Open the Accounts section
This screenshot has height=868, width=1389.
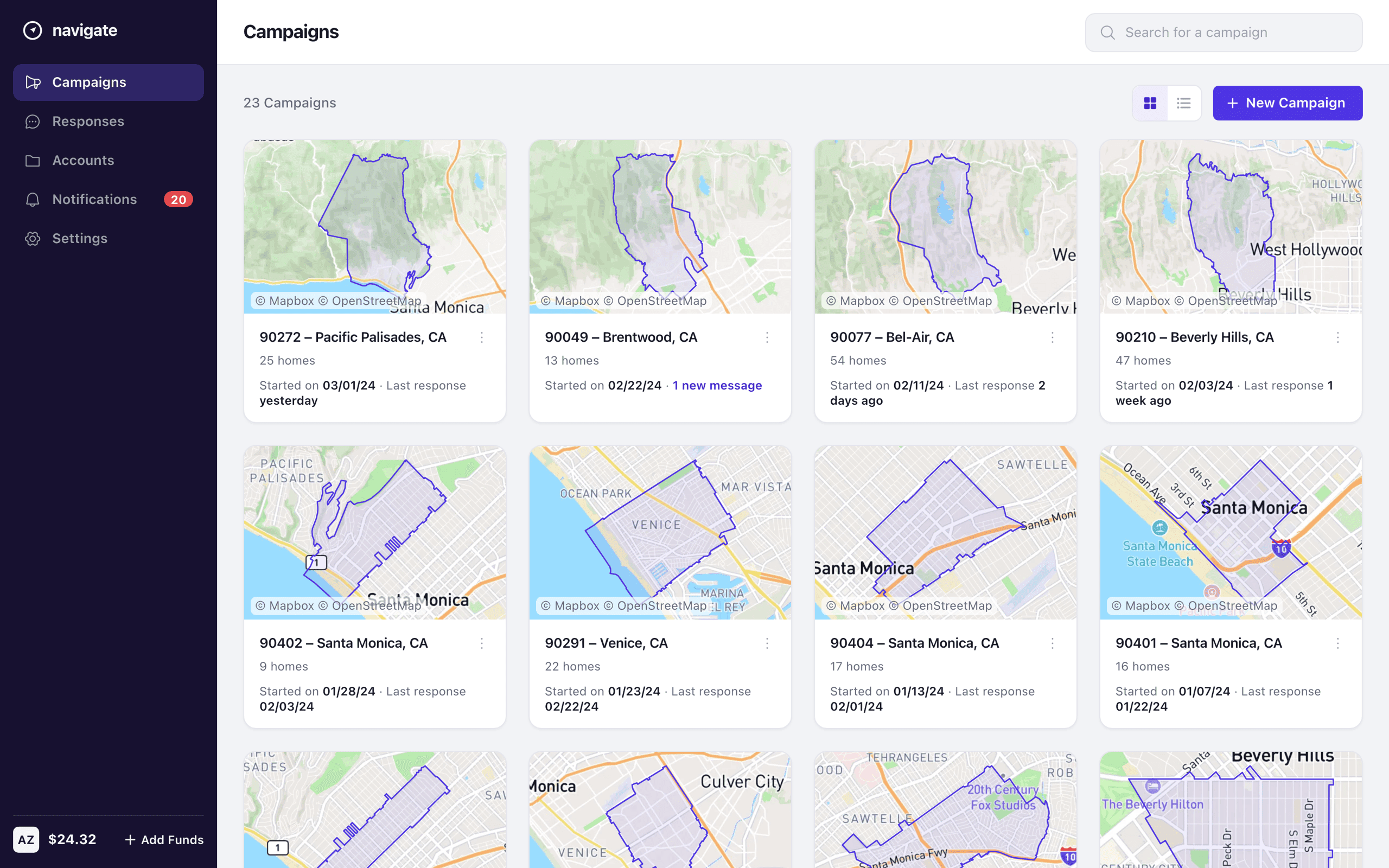[109, 161]
